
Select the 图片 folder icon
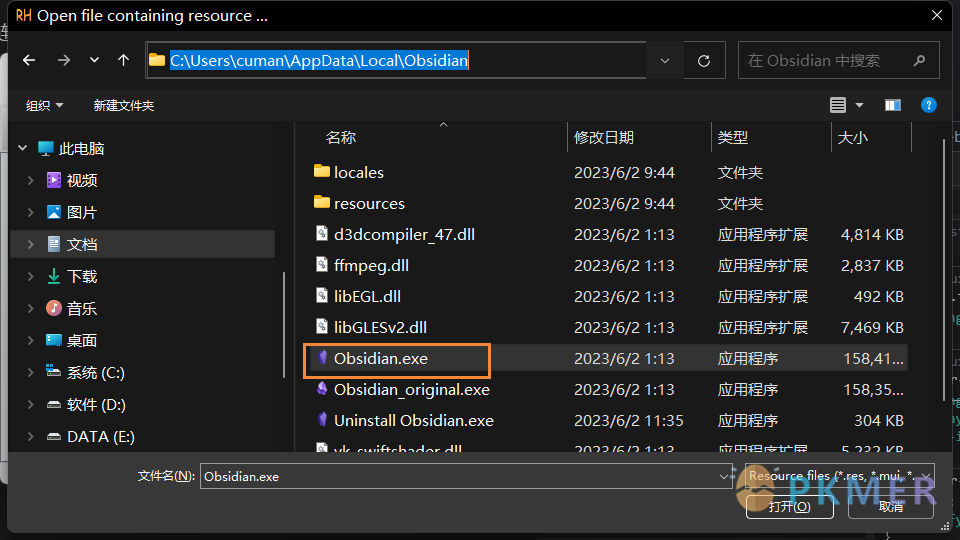point(54,212)
